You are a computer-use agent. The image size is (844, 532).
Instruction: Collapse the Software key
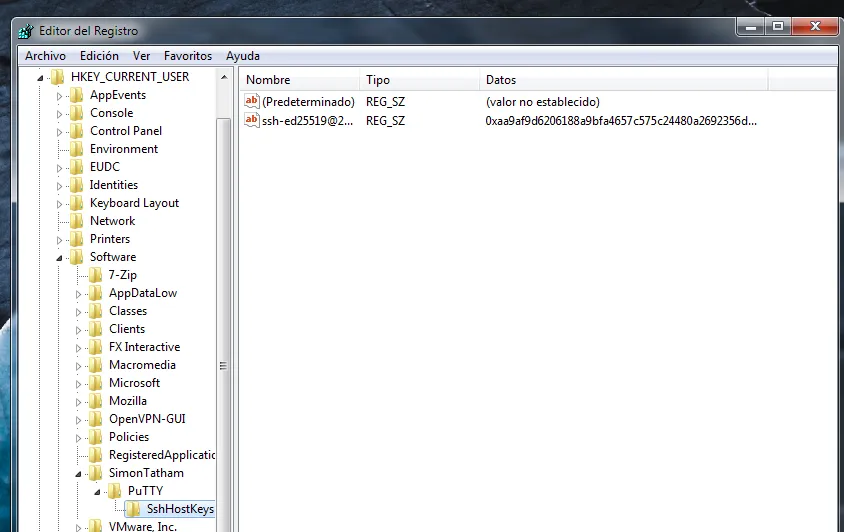coord(59,258)
